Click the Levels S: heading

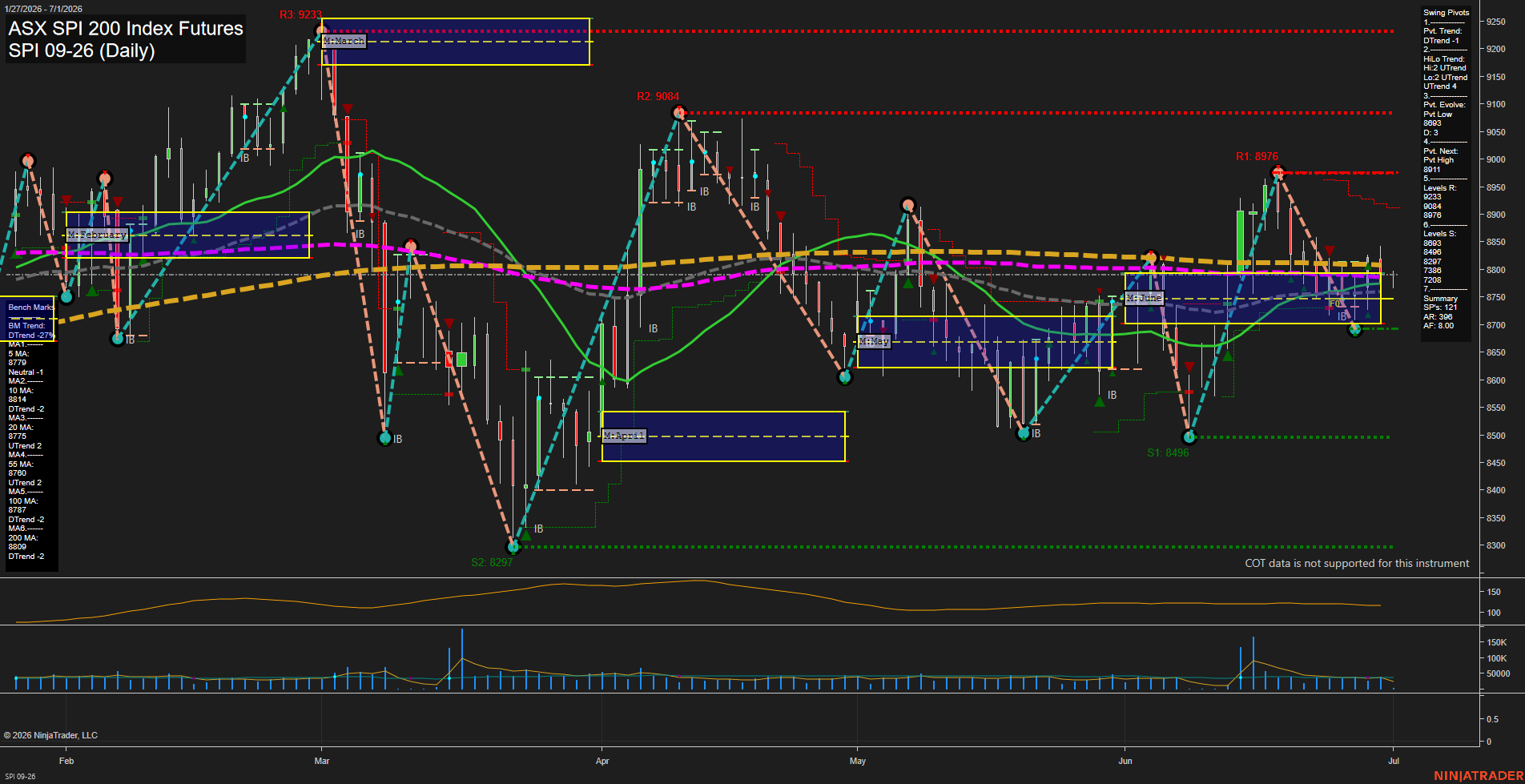[x=1439, y=234]
